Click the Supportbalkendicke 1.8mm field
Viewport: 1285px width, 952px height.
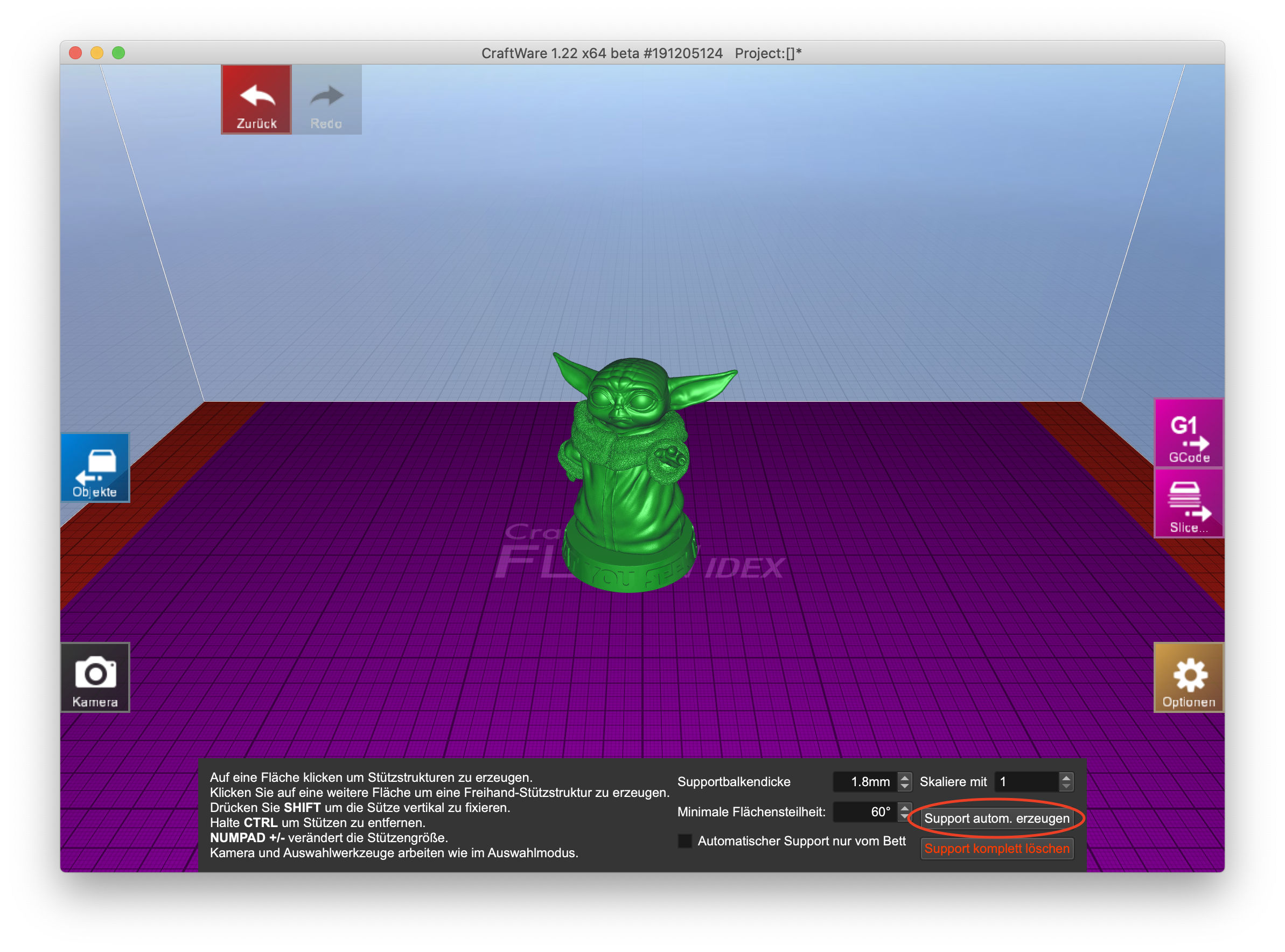tap(865, 782)
